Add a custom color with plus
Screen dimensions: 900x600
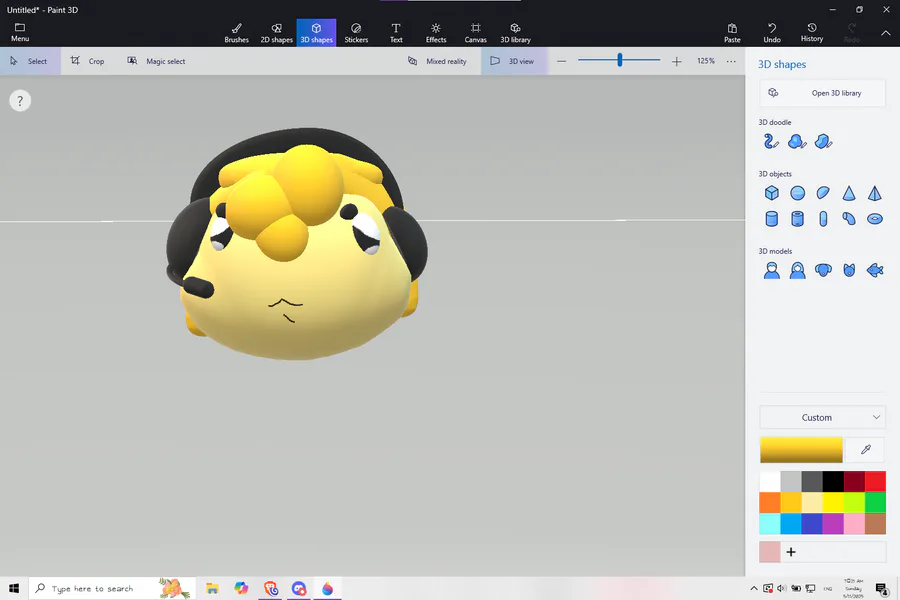(x=791, y=552)
